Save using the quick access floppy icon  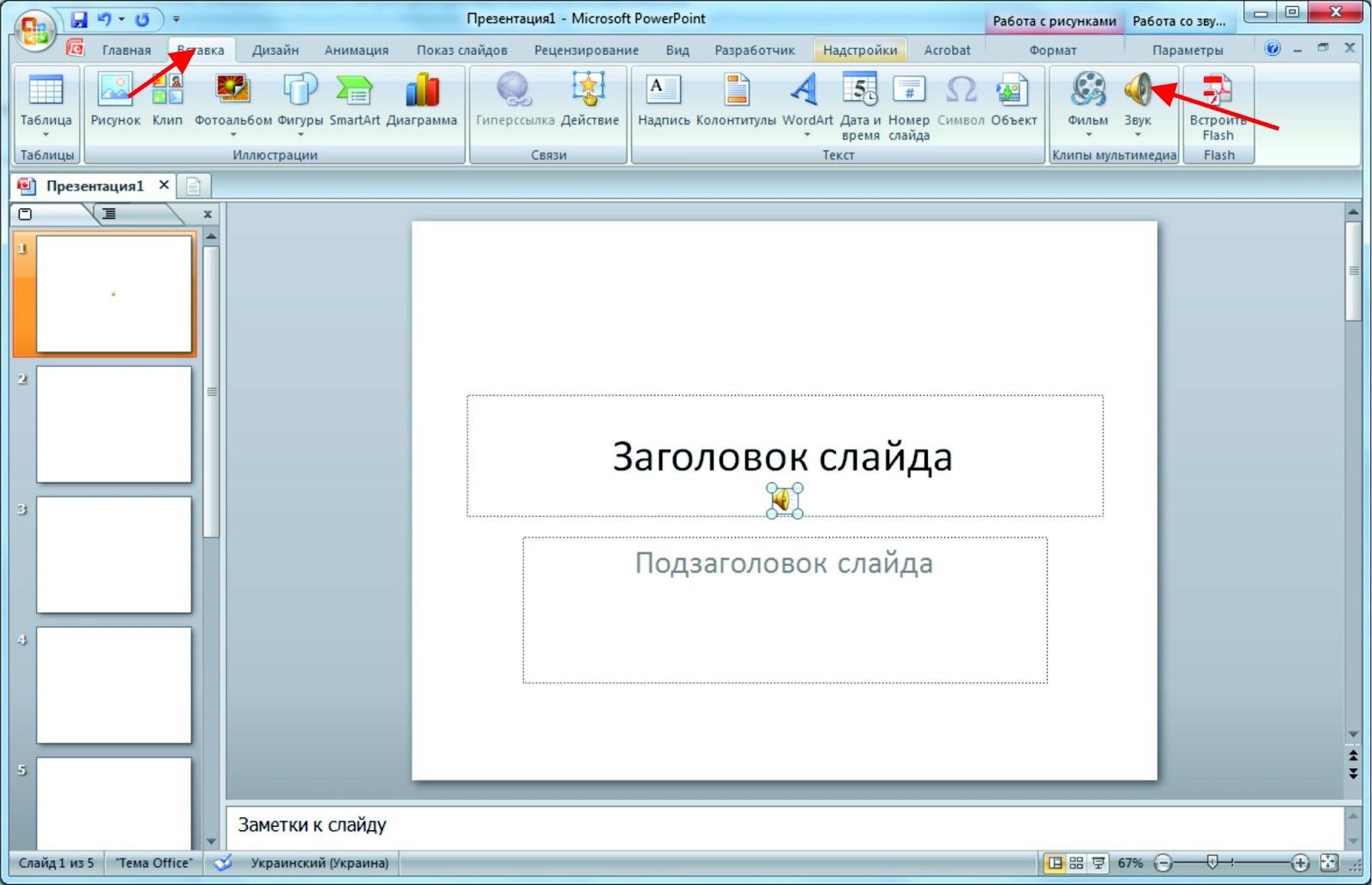pyautogui.click(x=79, y=19)
